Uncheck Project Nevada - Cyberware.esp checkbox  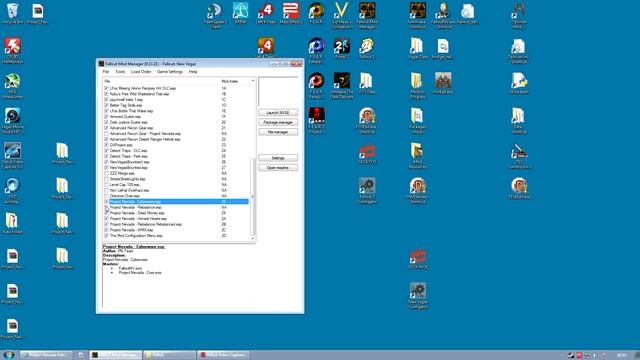coord(107,202)
